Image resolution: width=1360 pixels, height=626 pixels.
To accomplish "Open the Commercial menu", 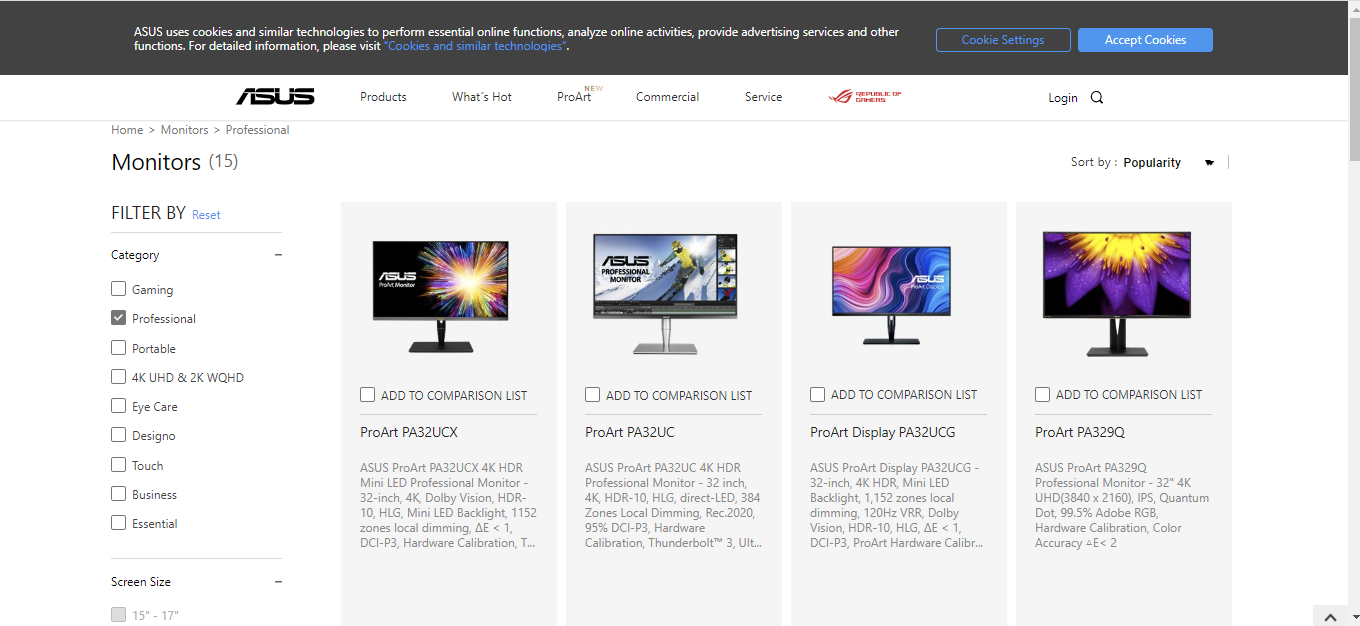I will click(x=667, y=97).
